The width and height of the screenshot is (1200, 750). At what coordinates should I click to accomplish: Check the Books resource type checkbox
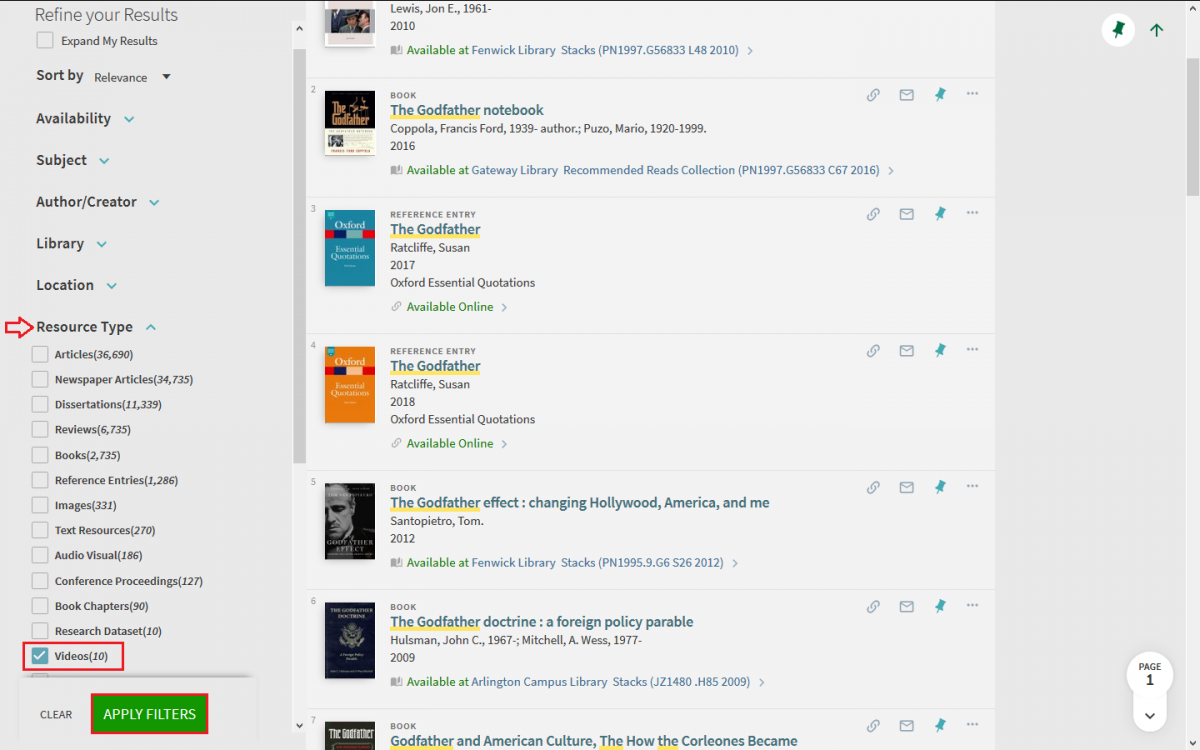(40, 455)
